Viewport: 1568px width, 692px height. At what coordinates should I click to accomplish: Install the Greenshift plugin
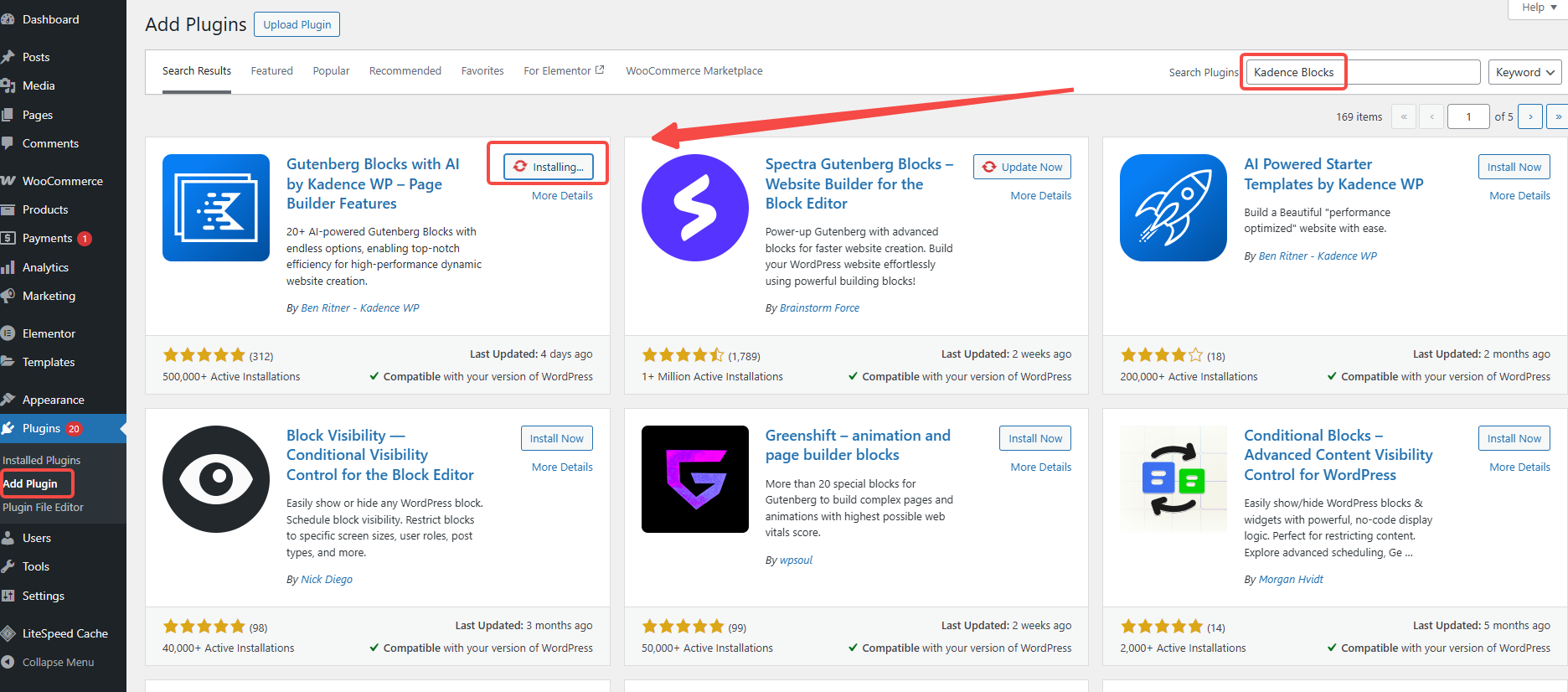(x=1034, y=438)
